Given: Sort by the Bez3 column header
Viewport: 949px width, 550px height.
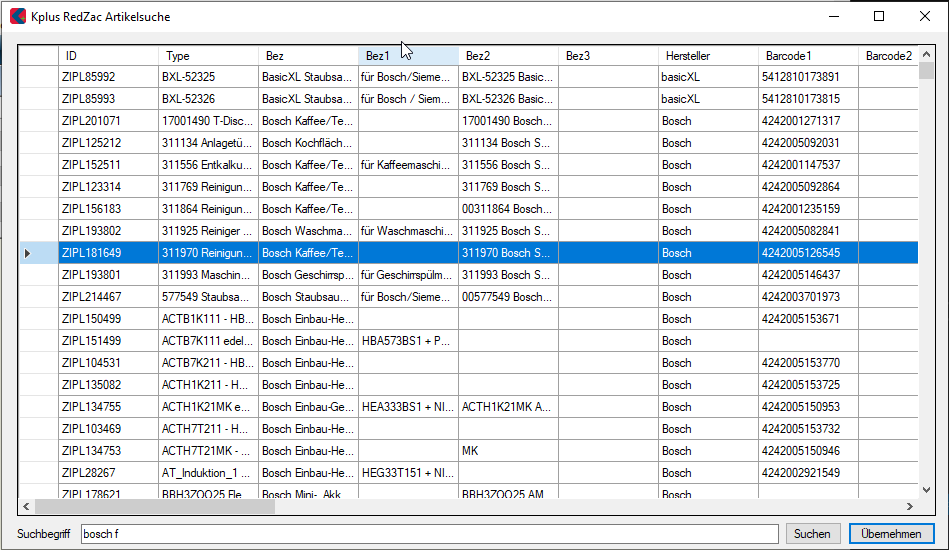Looking at the screenshot, I should 608,56.
